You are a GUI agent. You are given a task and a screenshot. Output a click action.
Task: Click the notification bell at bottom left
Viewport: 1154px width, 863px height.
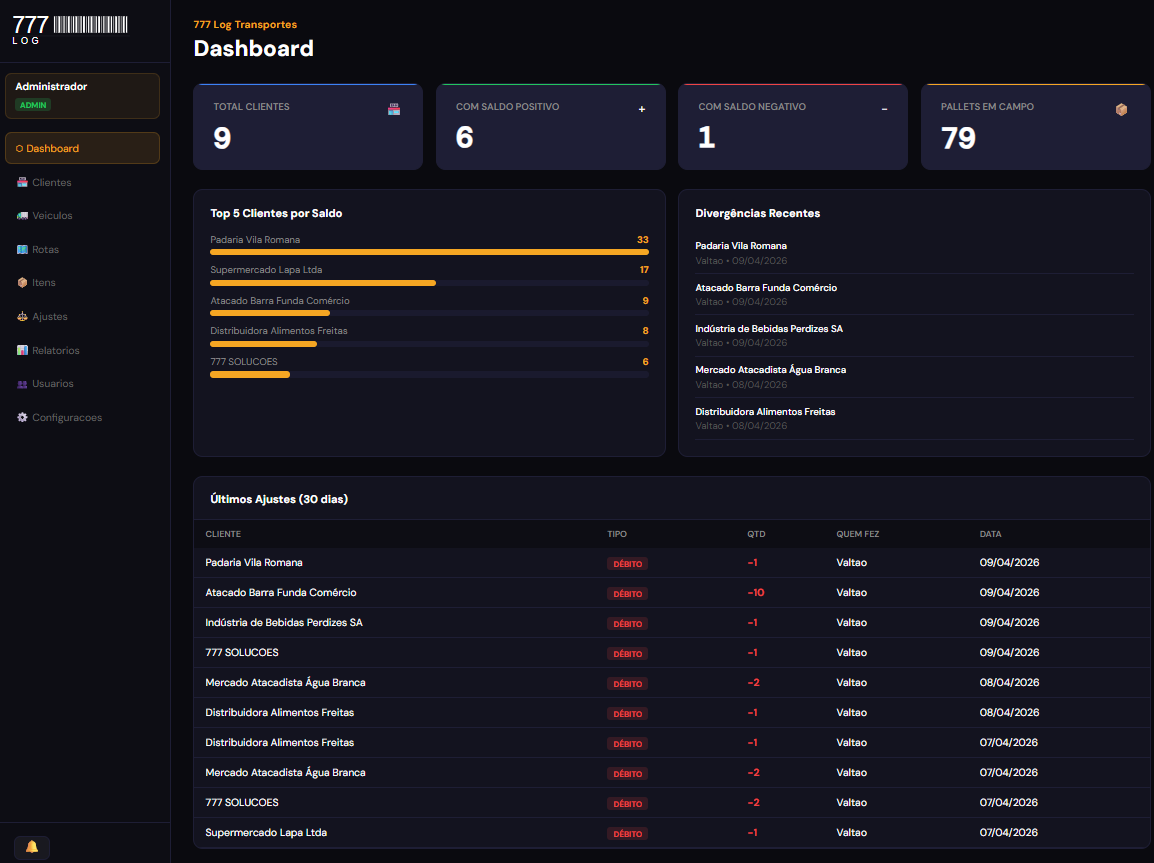(x=31, y=847)
